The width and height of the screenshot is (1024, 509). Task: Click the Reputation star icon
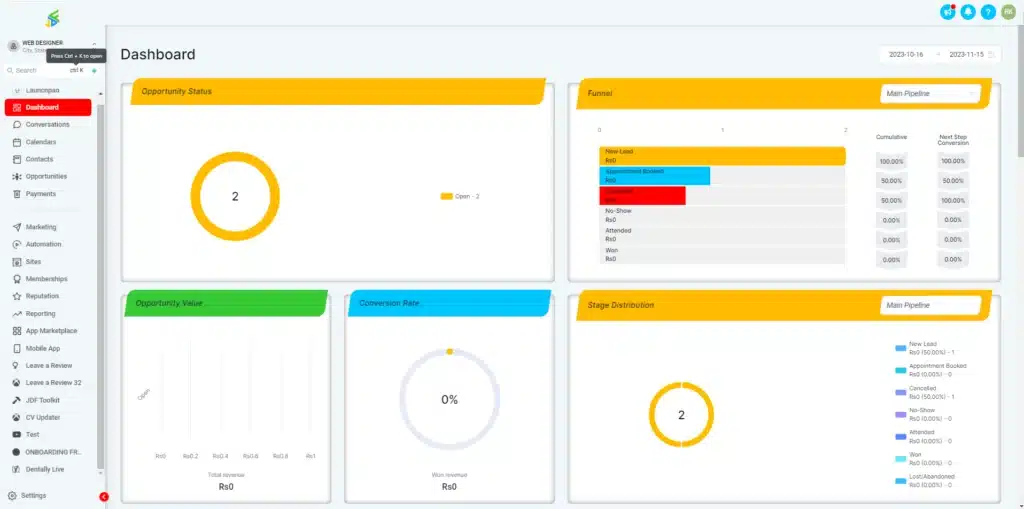(x=17, y=296)
